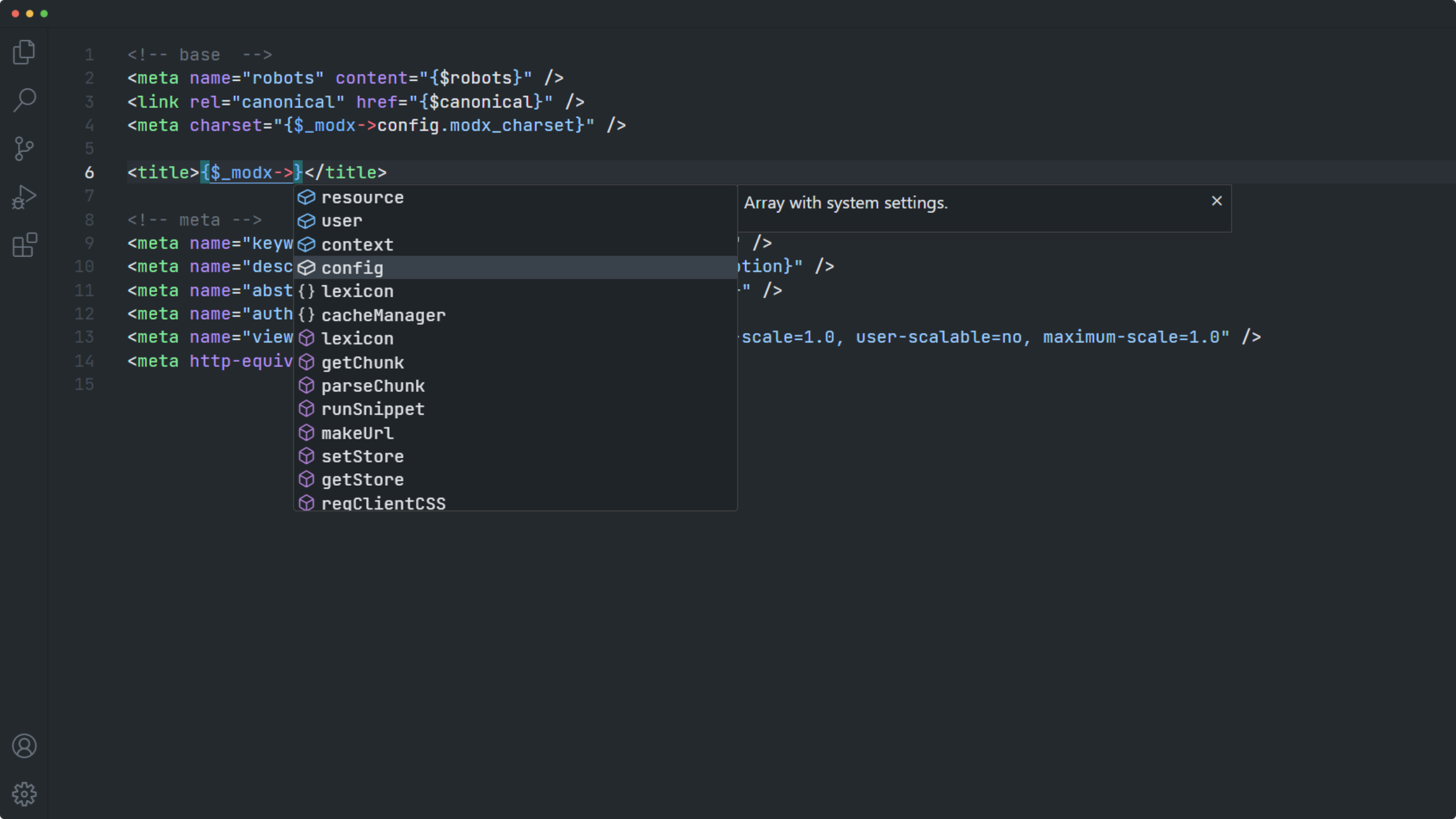Click the cube icon beside parseChunk

[x=307, y=386]
